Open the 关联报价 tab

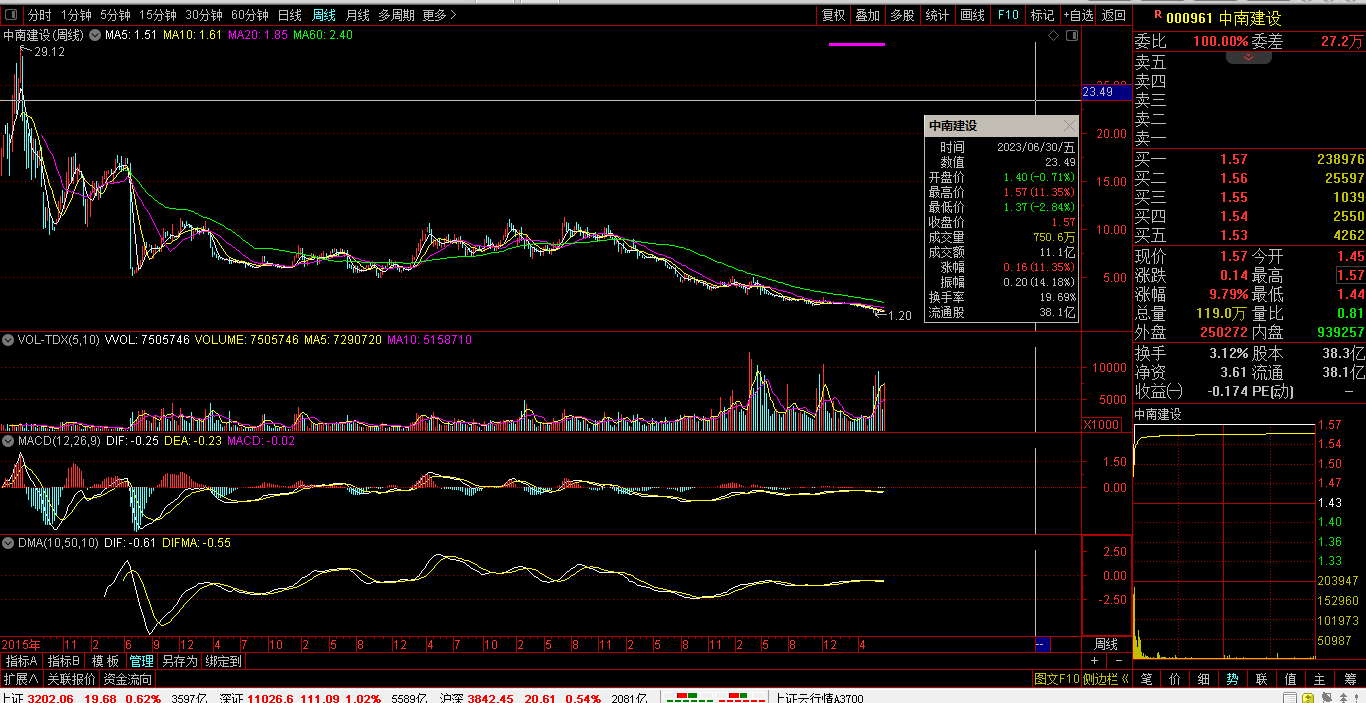pyautogui.click(x=71, y=679)
